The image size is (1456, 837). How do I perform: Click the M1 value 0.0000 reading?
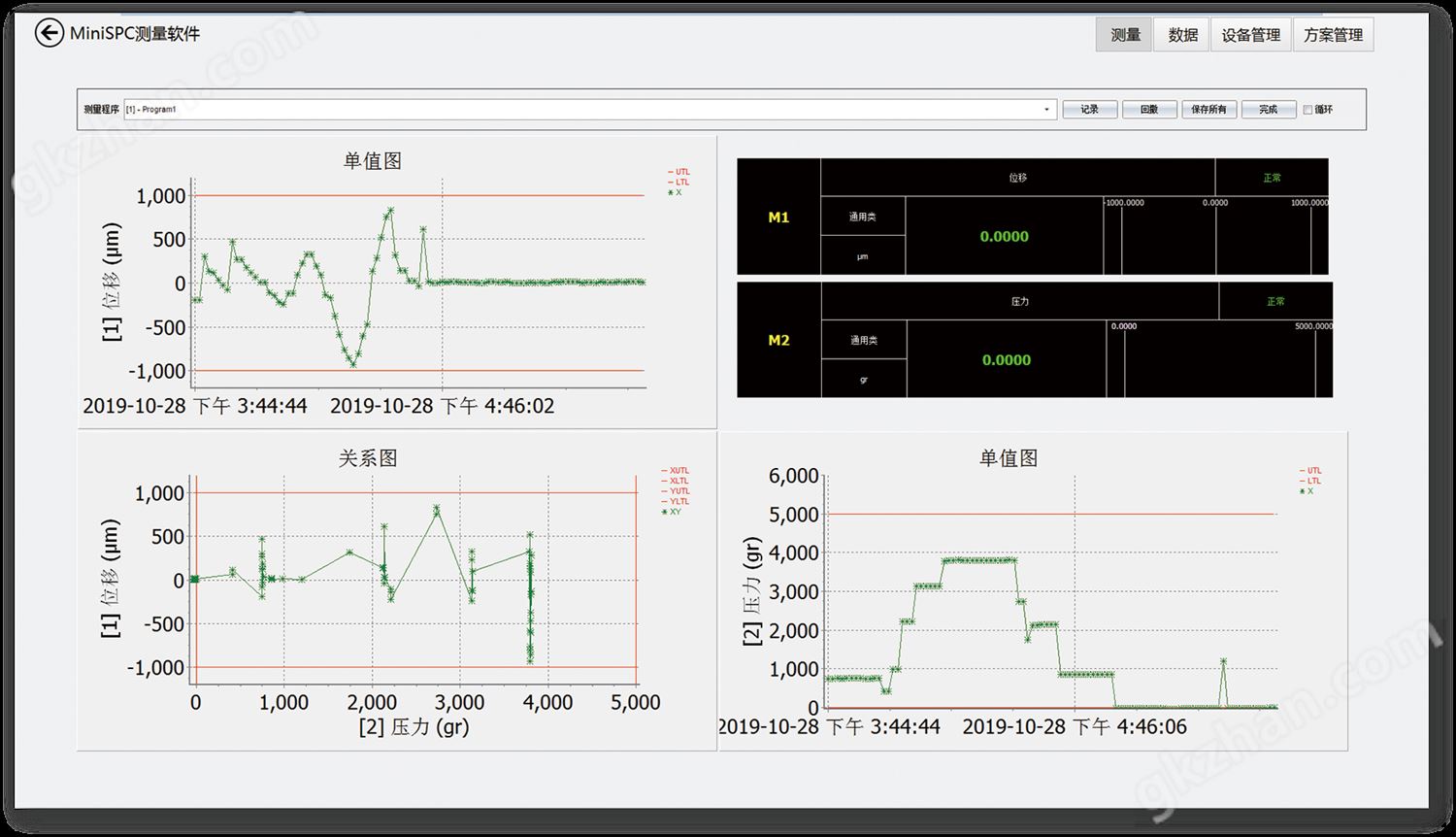1004,236
